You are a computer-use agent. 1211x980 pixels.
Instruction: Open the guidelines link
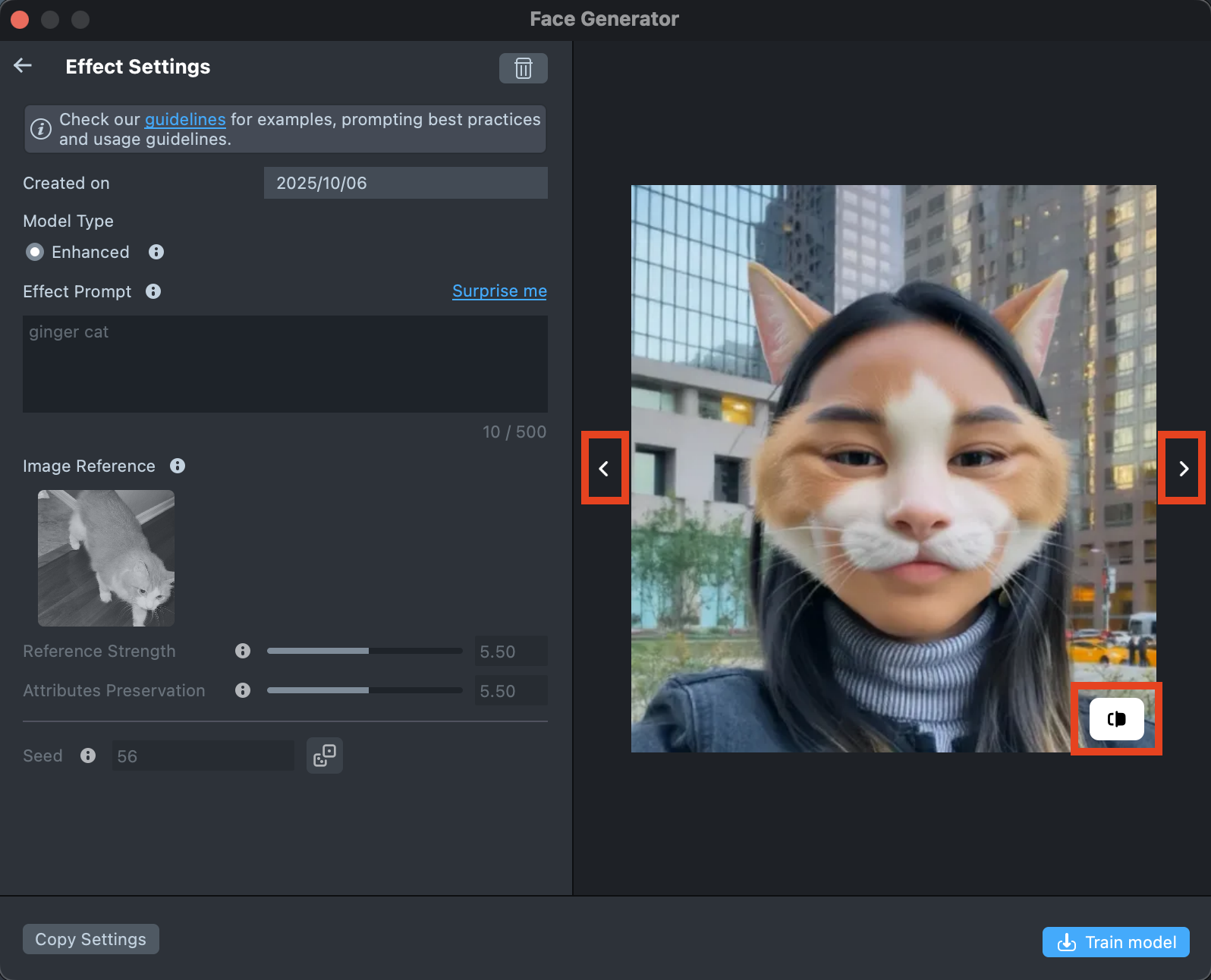click(185, 119)
